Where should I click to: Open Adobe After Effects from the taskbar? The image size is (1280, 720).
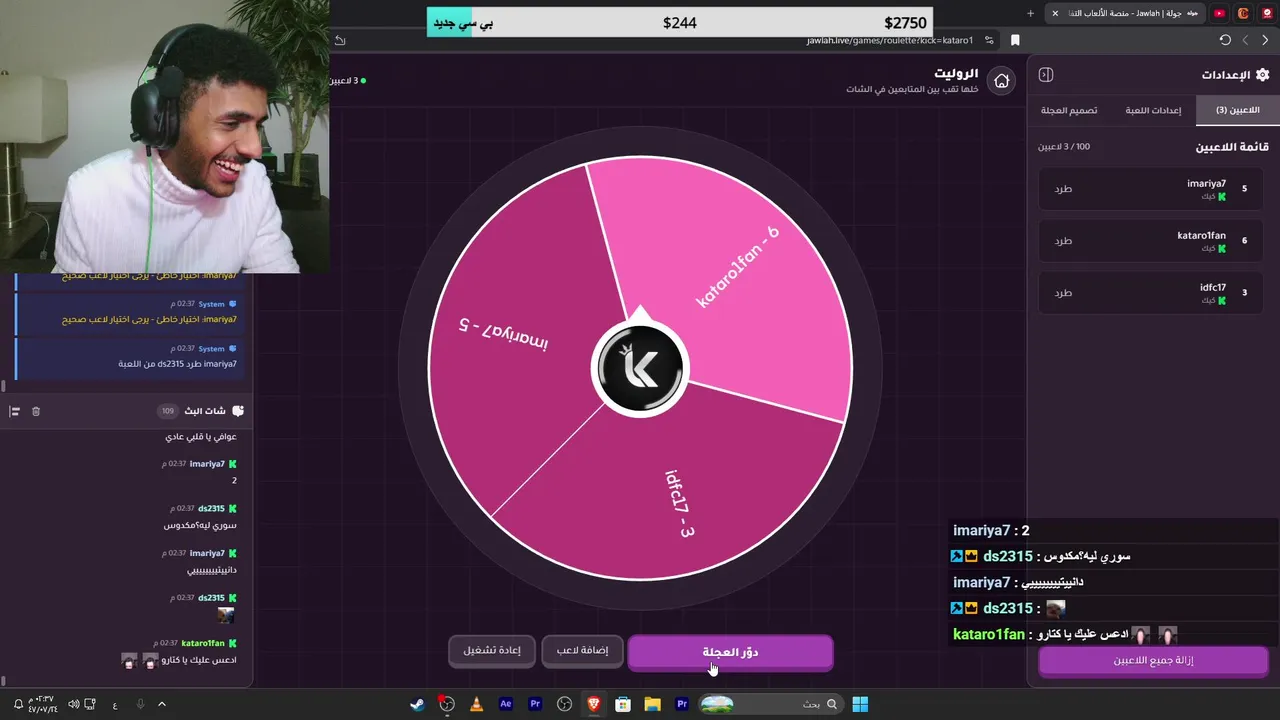click(506, 704)
